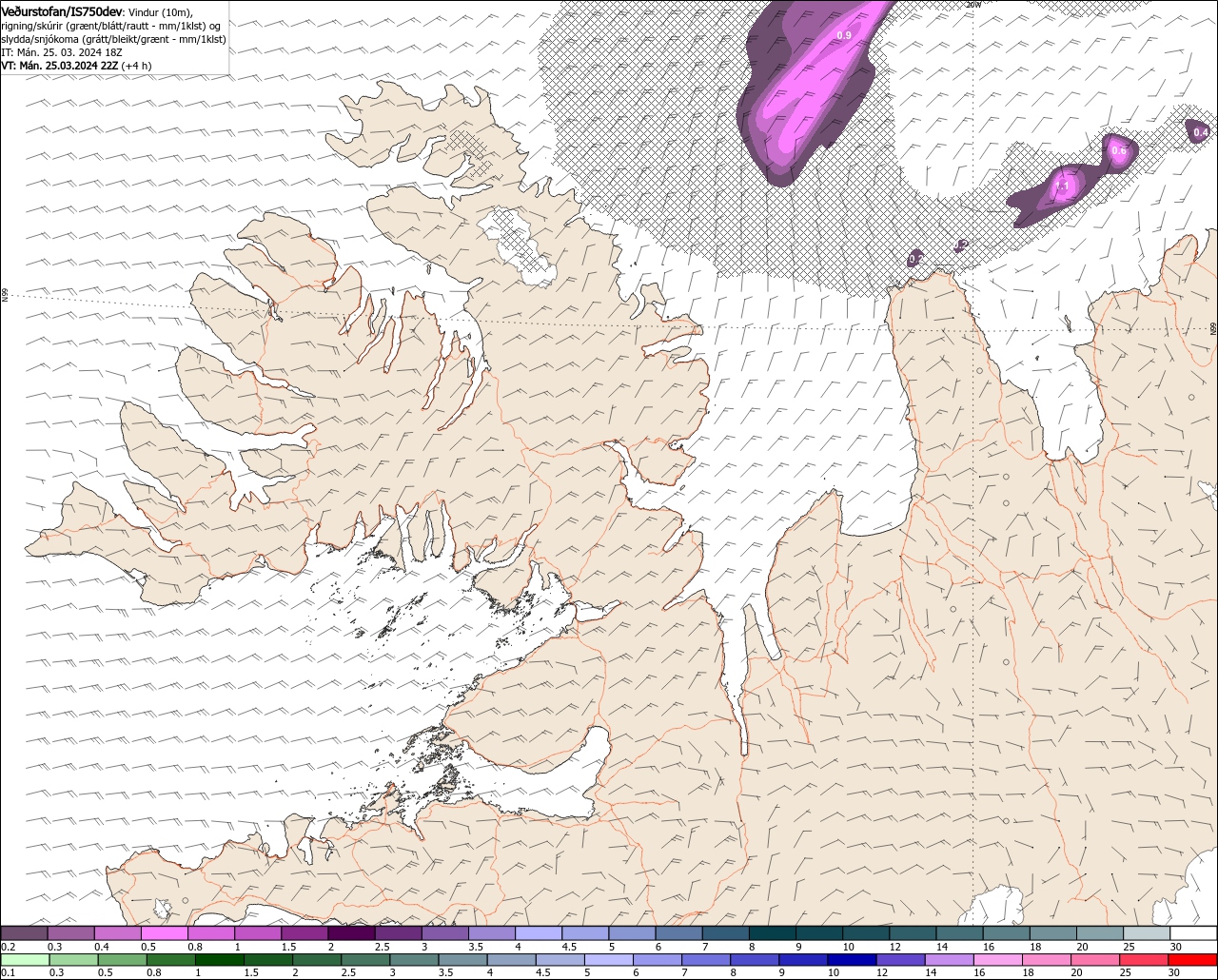Select the bright pink 0.5 swatch in upper legend
Screen dimensions: 1218x980
click(x=164, y=933)
